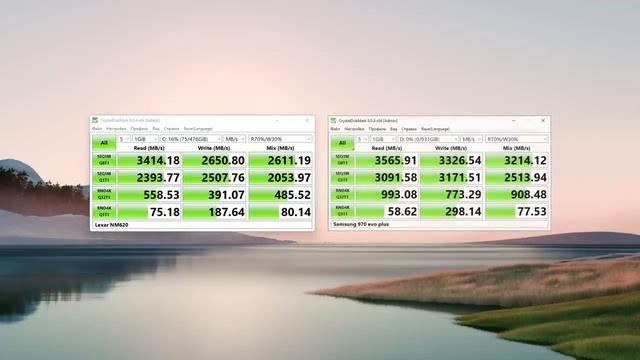This screenshot has width=640, height=360.
Task: Open Настройки menu in Lexar NM620 window
Action: point(116,129)
